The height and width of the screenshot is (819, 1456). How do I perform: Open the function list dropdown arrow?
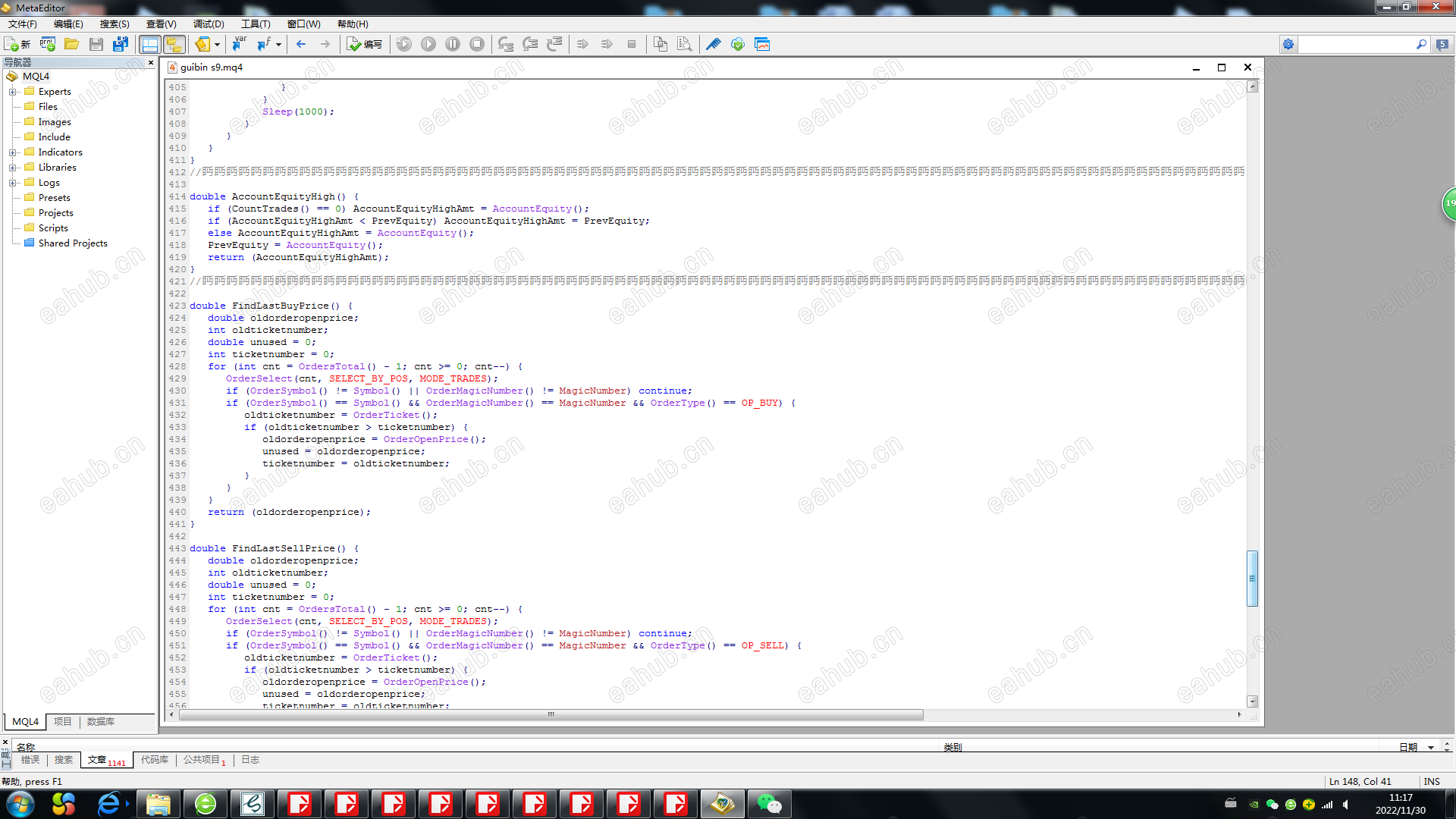click(x=278, y=44)
